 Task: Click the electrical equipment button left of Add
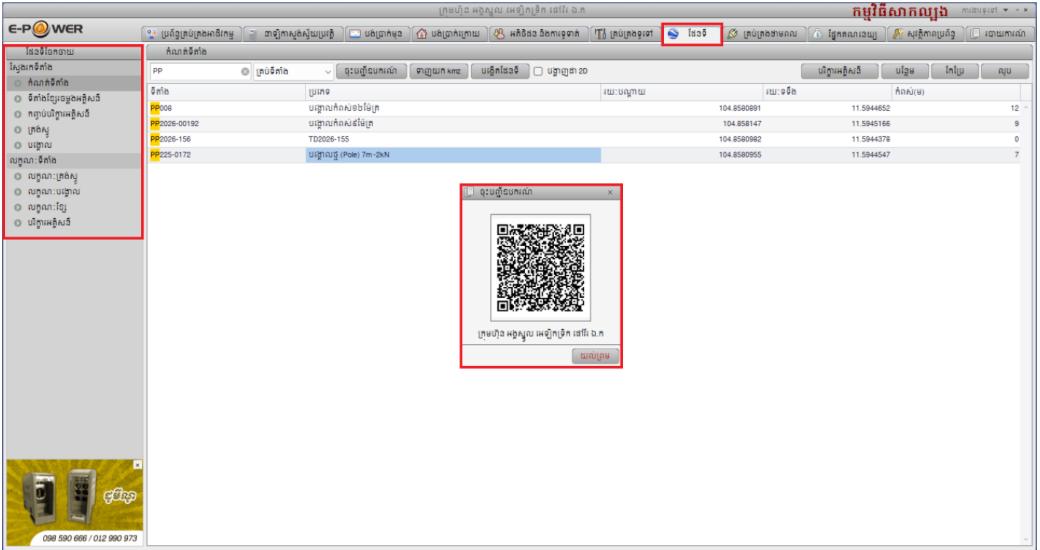pos(840,71)
